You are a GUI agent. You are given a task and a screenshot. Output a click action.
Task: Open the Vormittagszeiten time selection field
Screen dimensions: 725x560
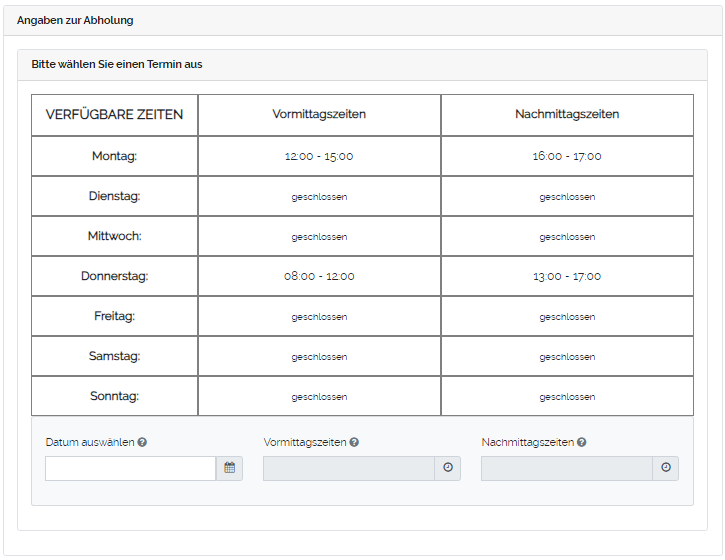(348, 468)
